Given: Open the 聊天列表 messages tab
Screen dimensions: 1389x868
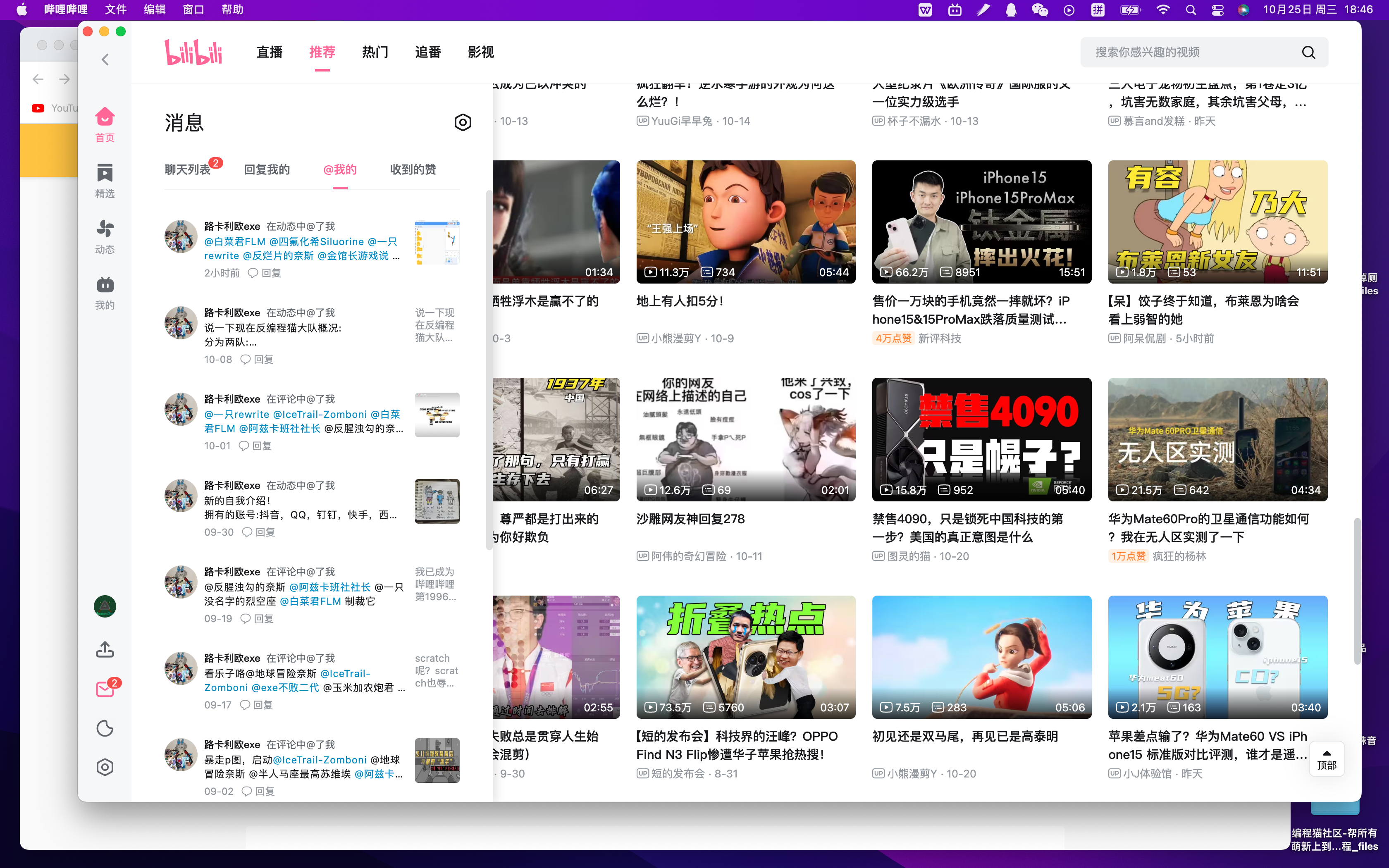Looking at the screenshot, I should click(188, 169).
